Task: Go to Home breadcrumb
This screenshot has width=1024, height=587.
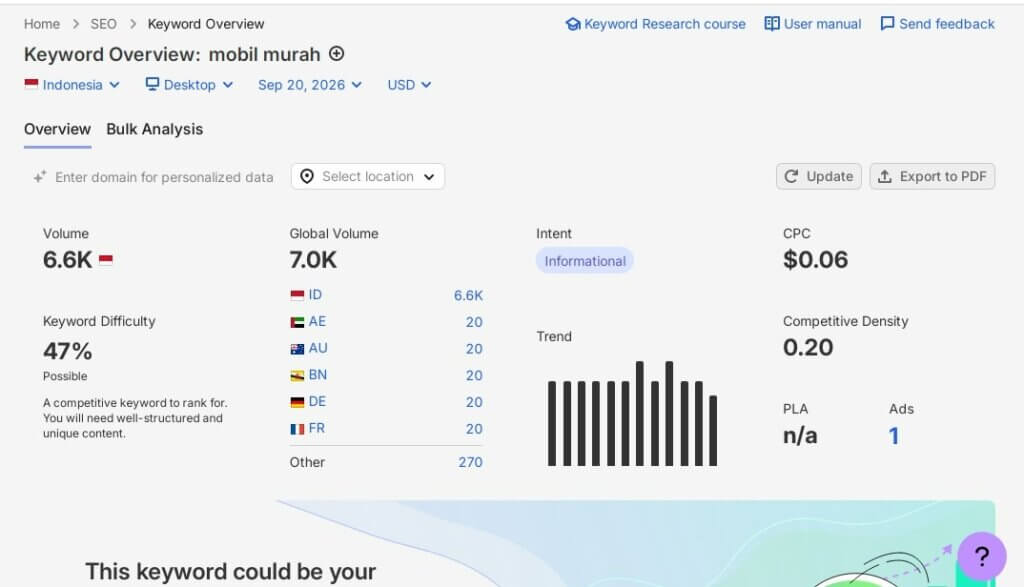Action: (x=42, y=24)
